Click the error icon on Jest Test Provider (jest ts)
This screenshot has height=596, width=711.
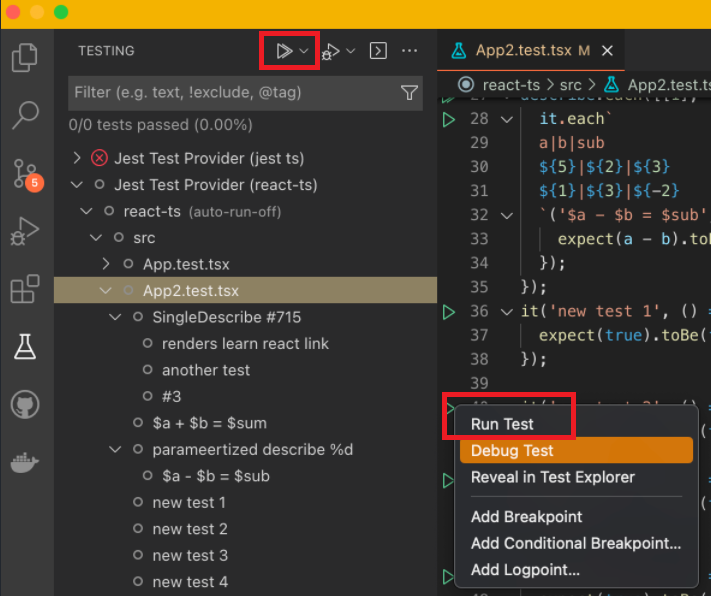coord(99,158)
